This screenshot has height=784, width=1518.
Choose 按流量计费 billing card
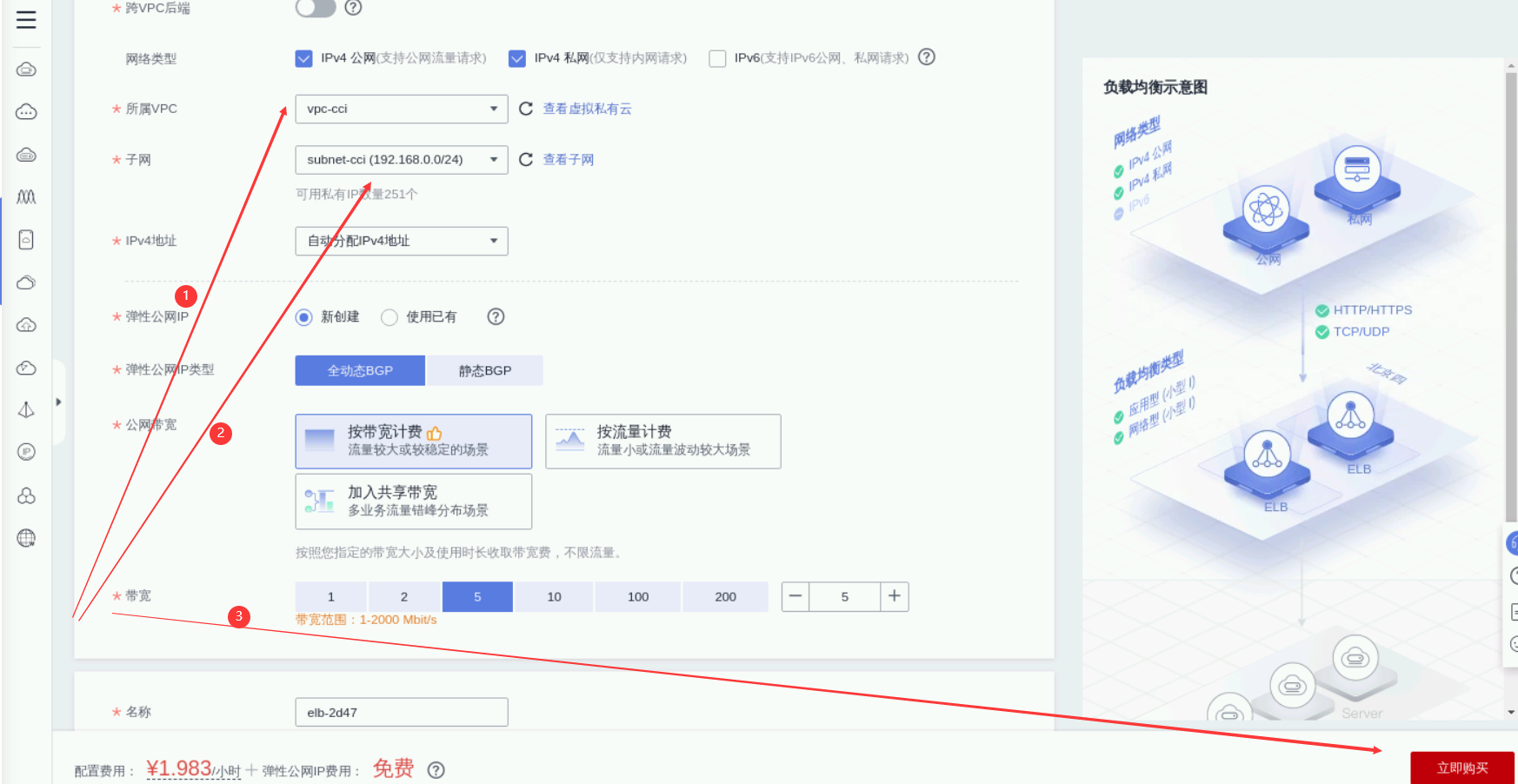tap(663, 442)
